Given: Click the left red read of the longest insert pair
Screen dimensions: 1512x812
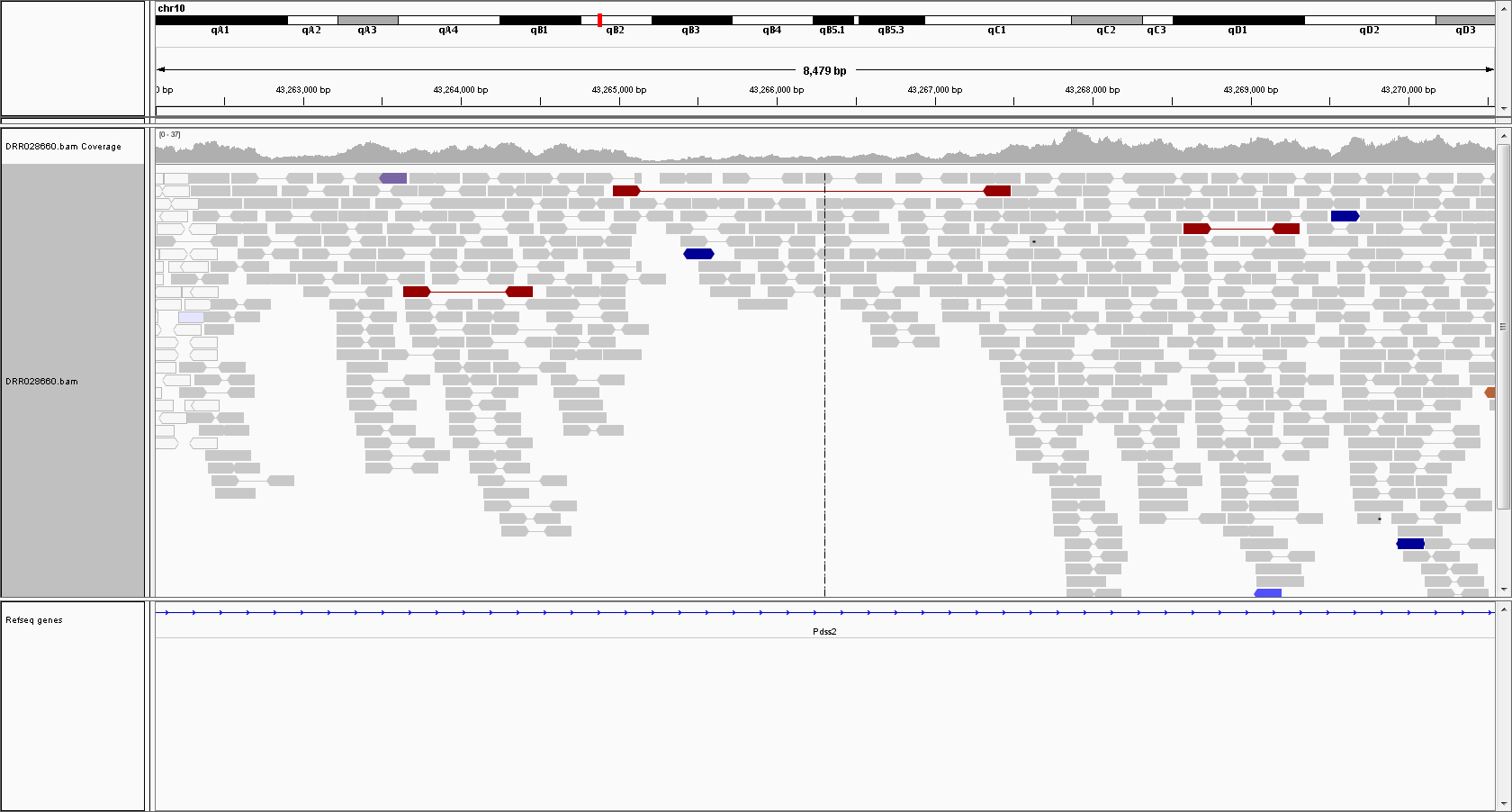Looking at the screenshot, I should [x=625, y=191].
